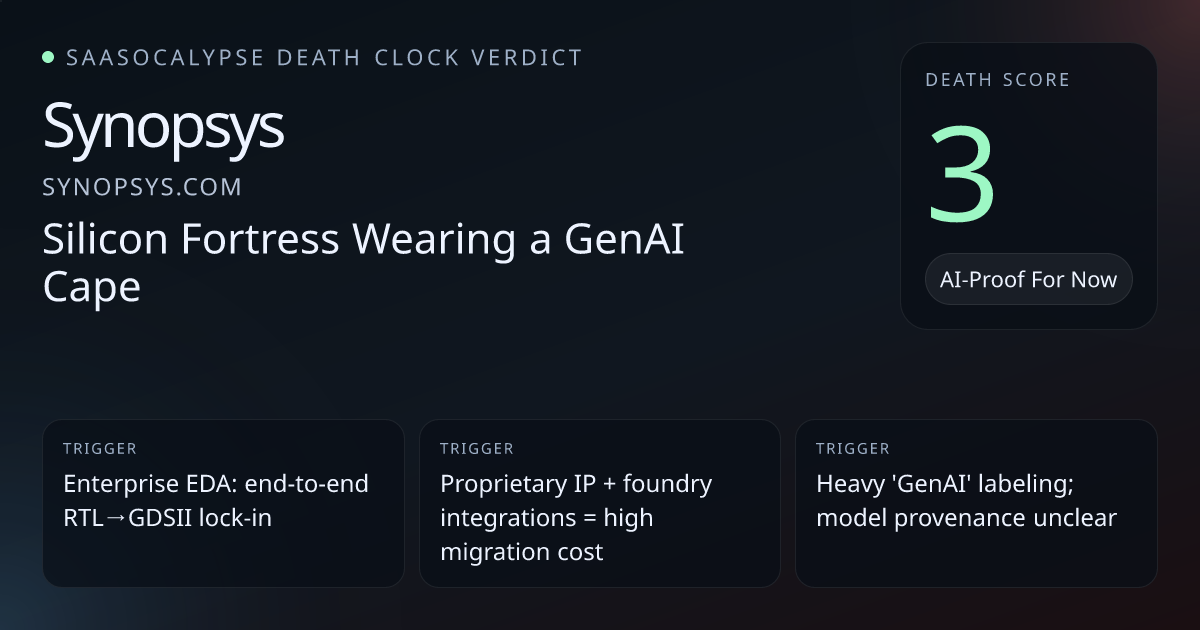Screen dimensions: 1200x630
Task: Open the Proprietary IP + foundry trigger card
Action: pyautogui.click(x=599, y=503)
